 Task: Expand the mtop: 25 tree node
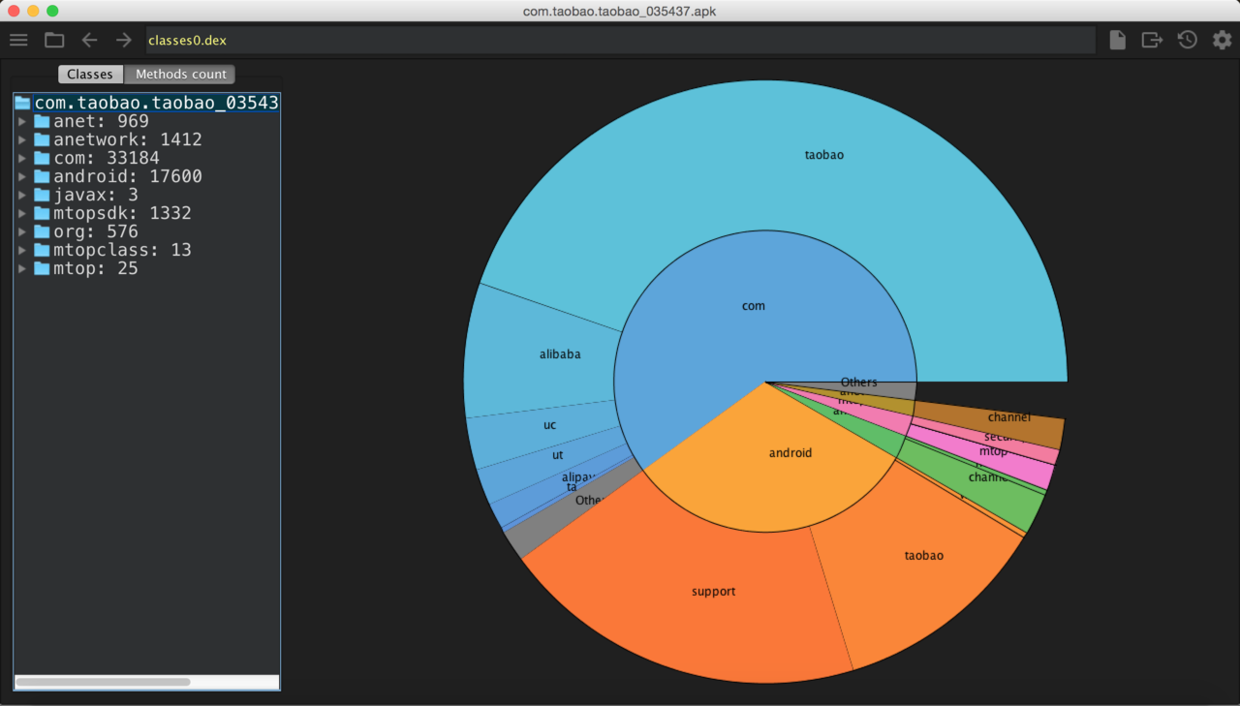[22, 268]
